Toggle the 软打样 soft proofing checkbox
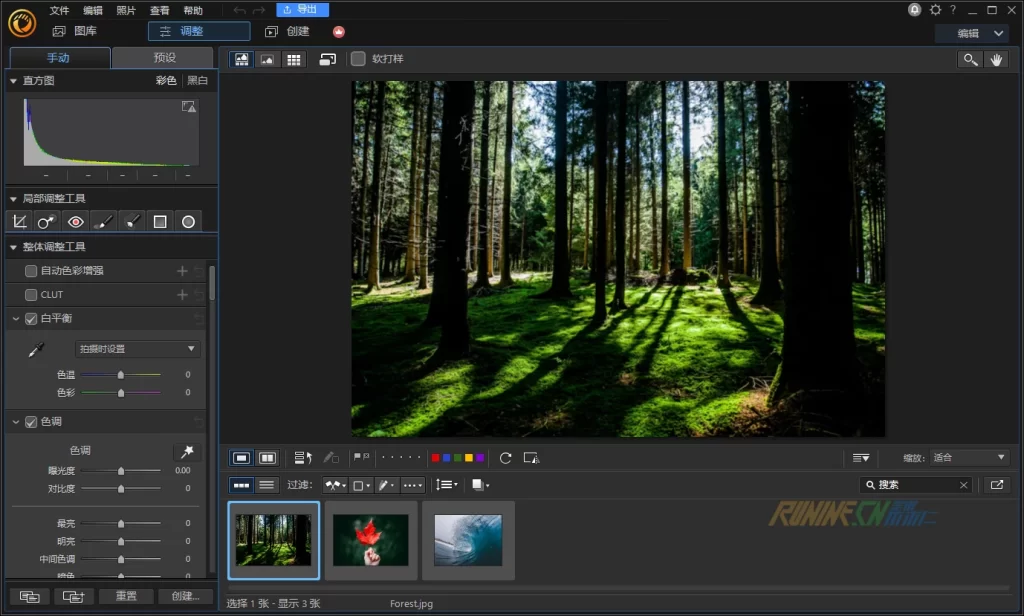 pos(358,59)
